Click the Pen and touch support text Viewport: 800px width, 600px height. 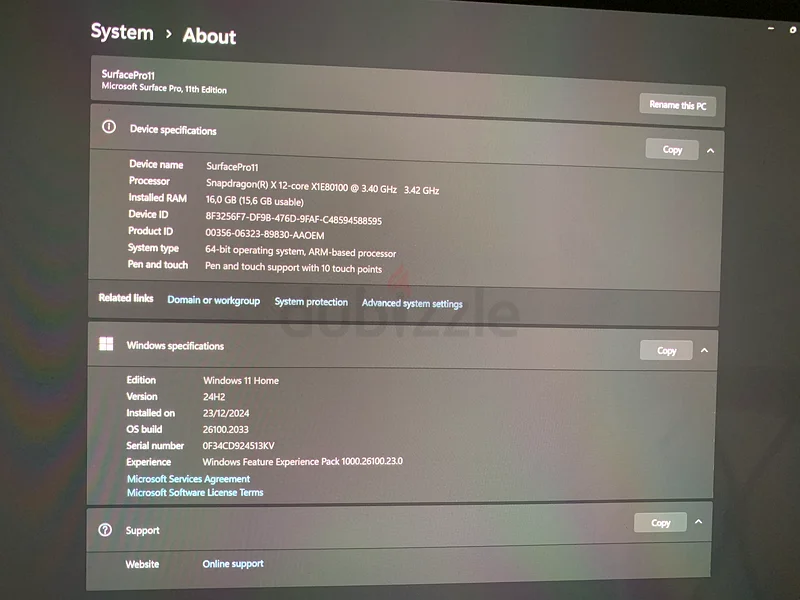[293, 267]
